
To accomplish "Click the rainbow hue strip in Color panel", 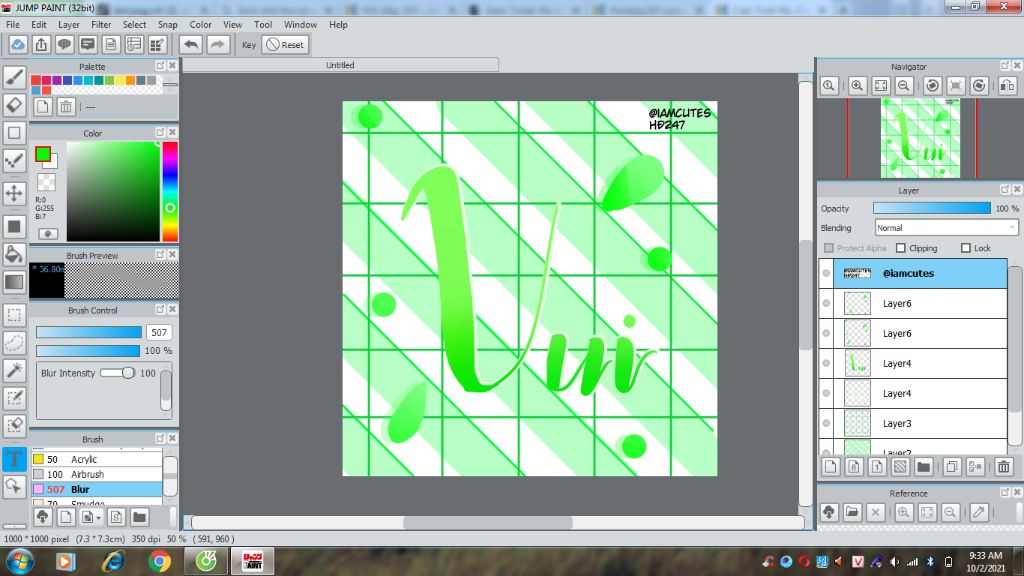I will (170, 191).
